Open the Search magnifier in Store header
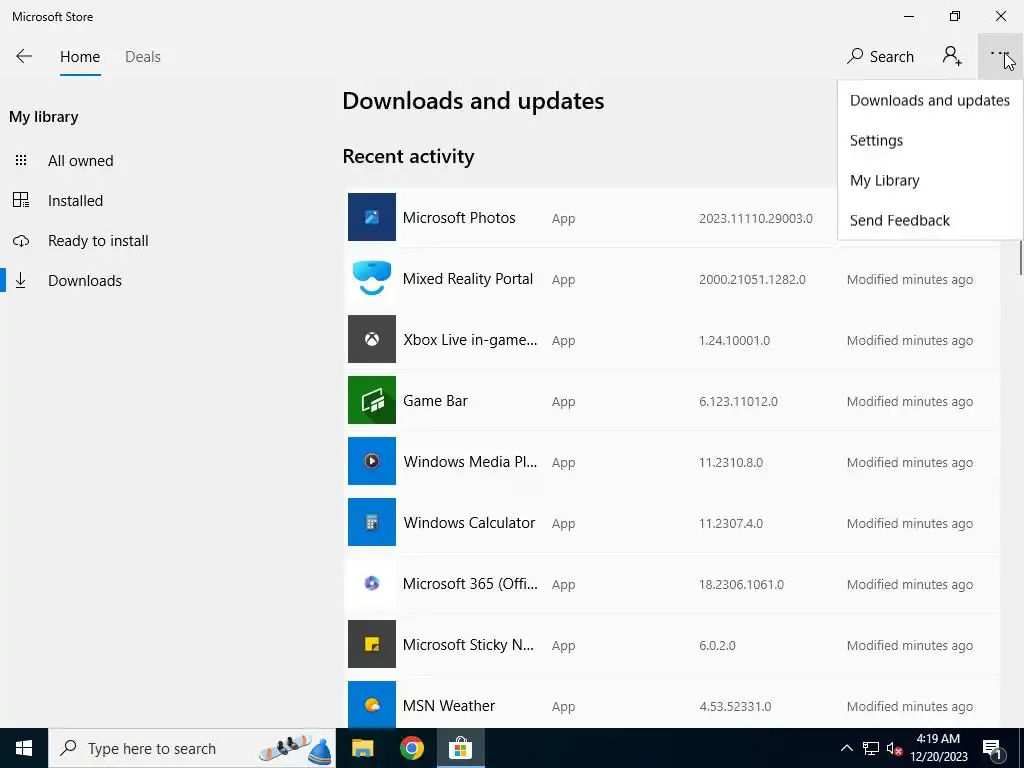The width and height of the screenshot is (1024, 768). 855,56
